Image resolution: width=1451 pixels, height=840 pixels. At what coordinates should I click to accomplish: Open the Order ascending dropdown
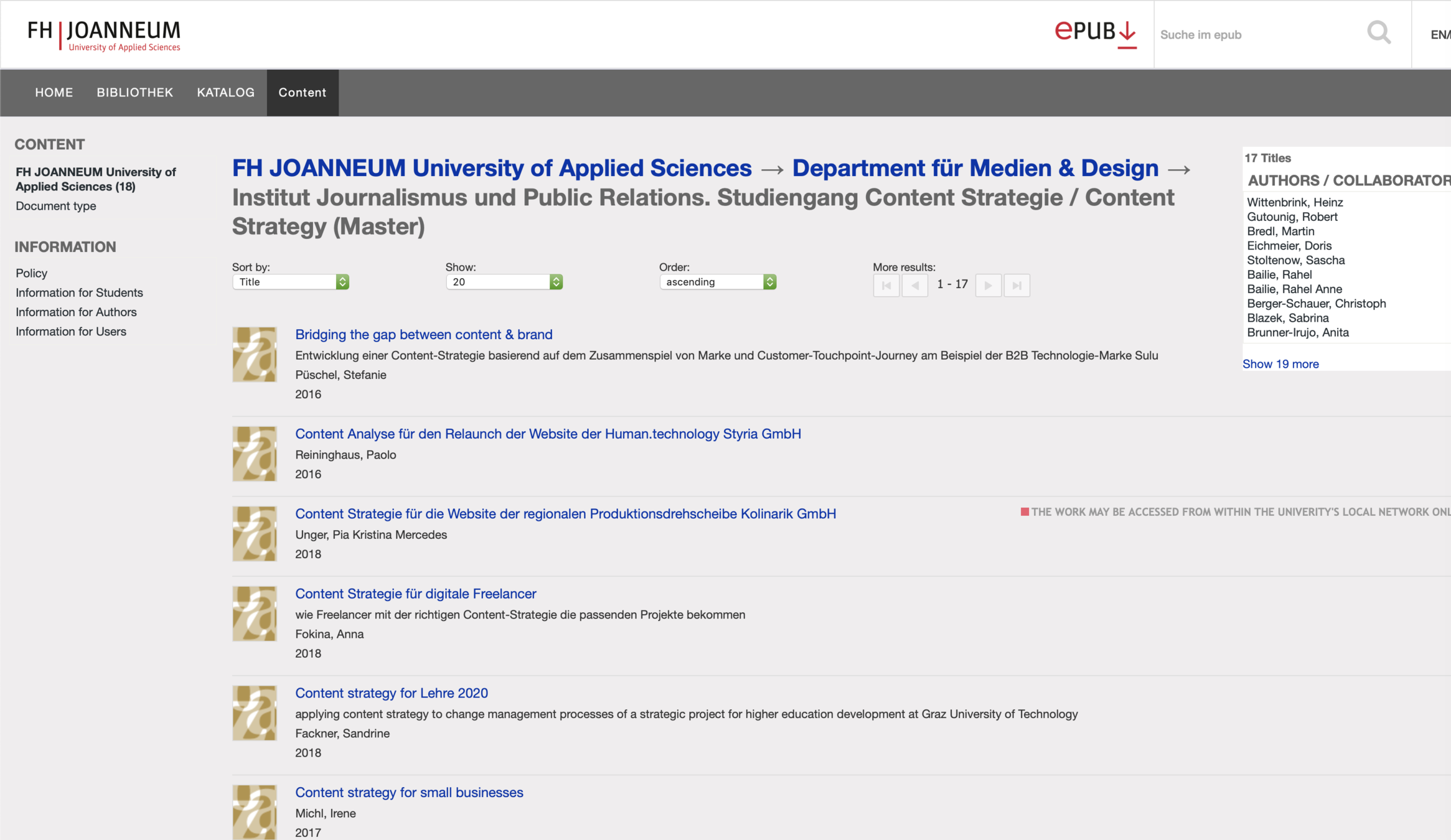pos(717,282)
